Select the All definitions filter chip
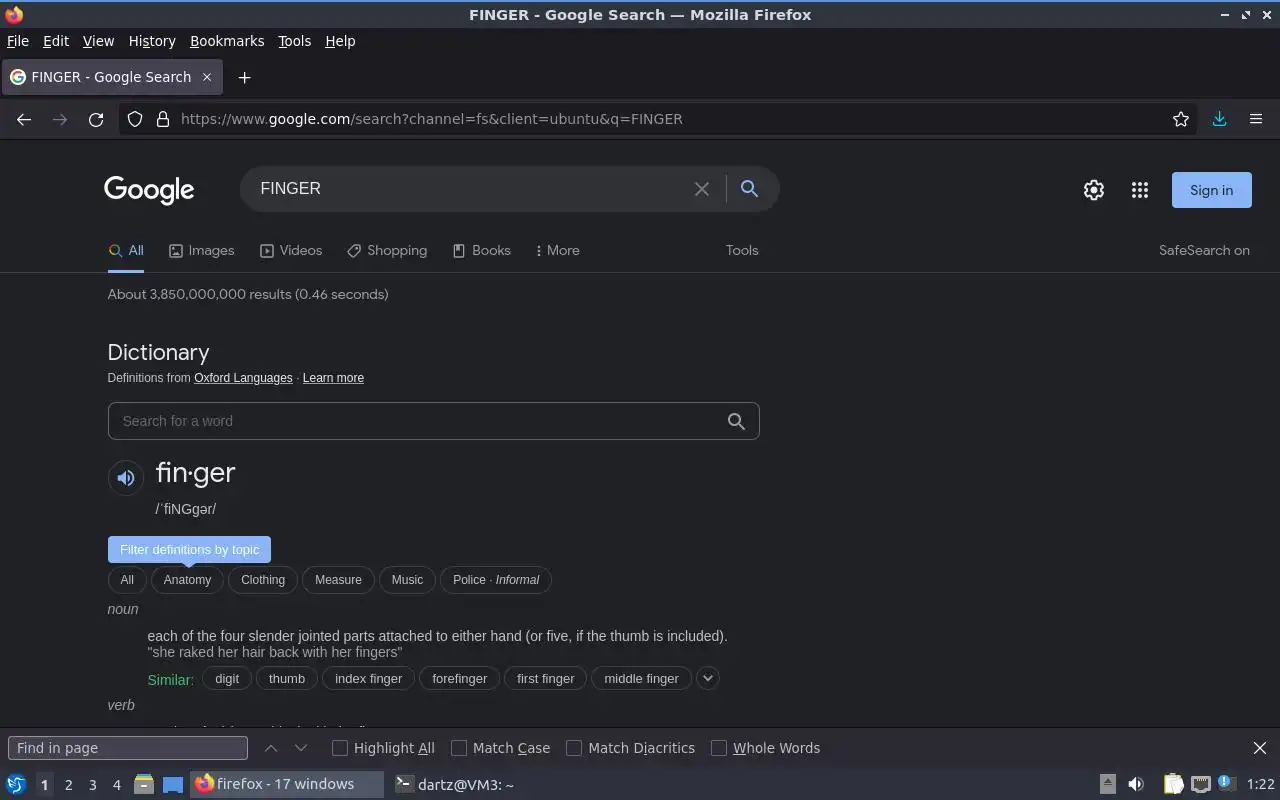The width and height of the screenshot is (1280, 800). 127,580
